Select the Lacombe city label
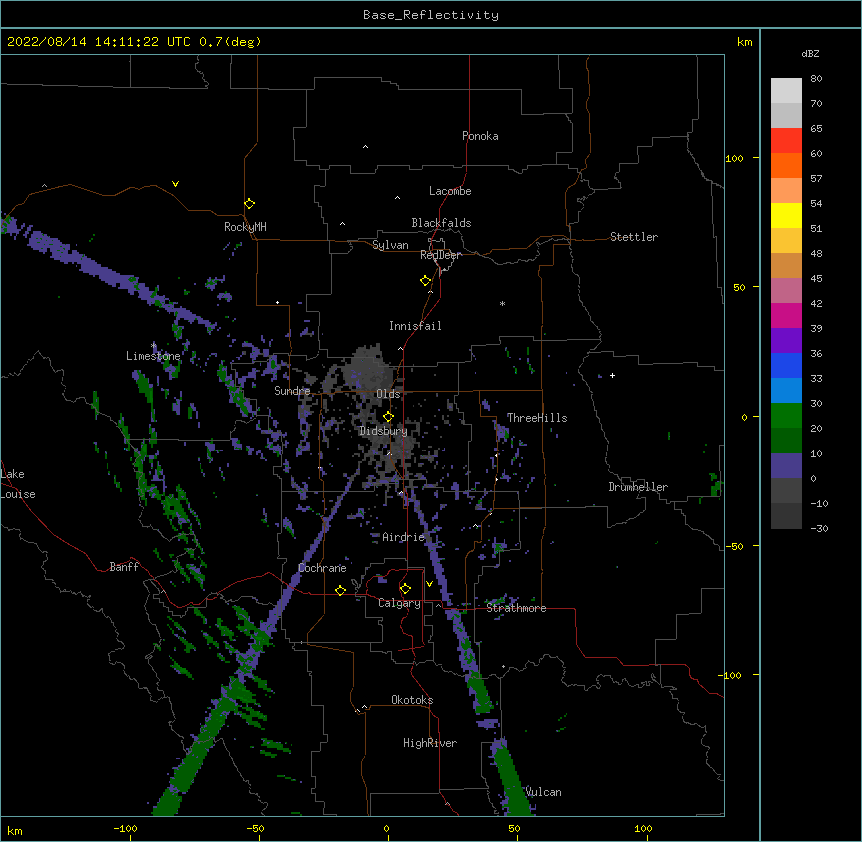 (x=450, y=191)
